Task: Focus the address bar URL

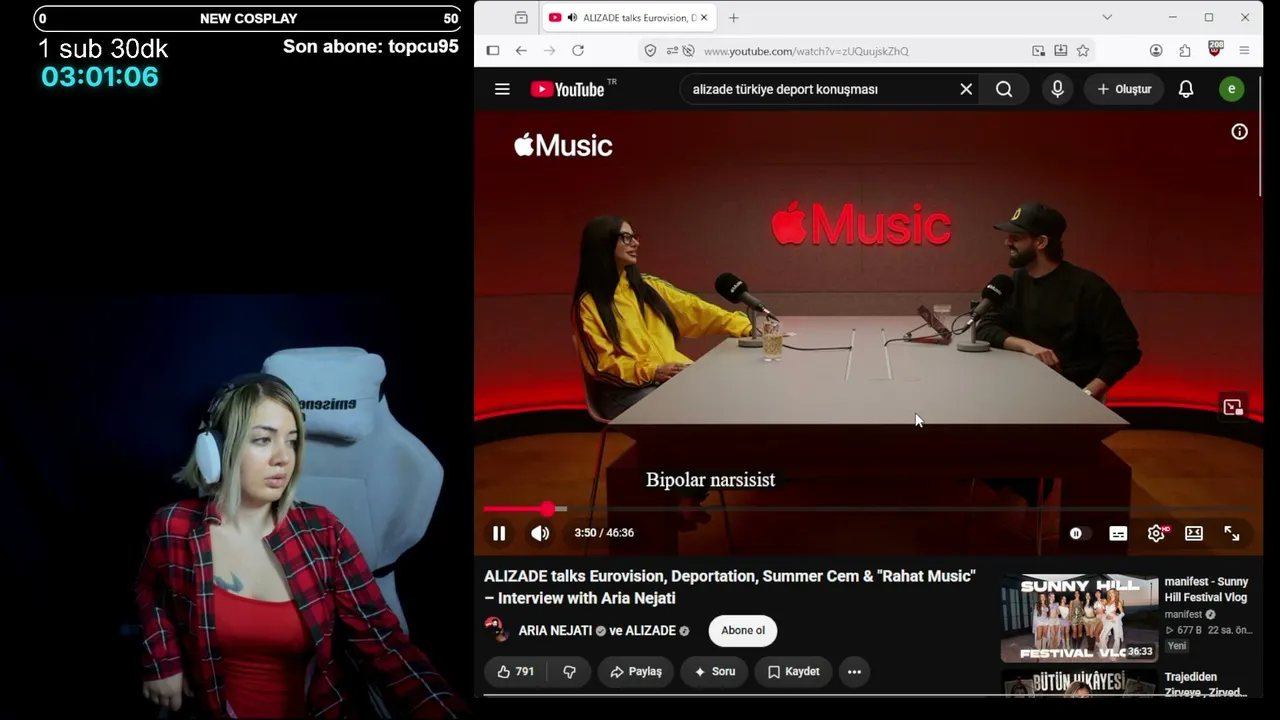Action: point(806,51)
